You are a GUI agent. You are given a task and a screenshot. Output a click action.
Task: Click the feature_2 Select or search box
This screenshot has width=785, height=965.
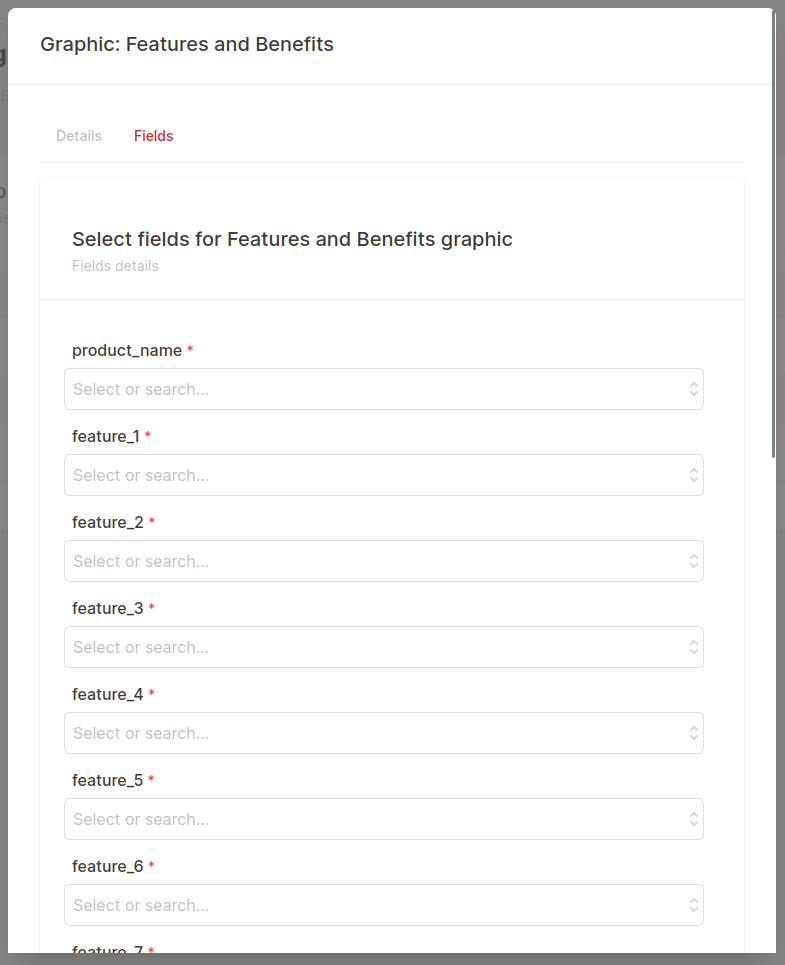tap(383, 561)
